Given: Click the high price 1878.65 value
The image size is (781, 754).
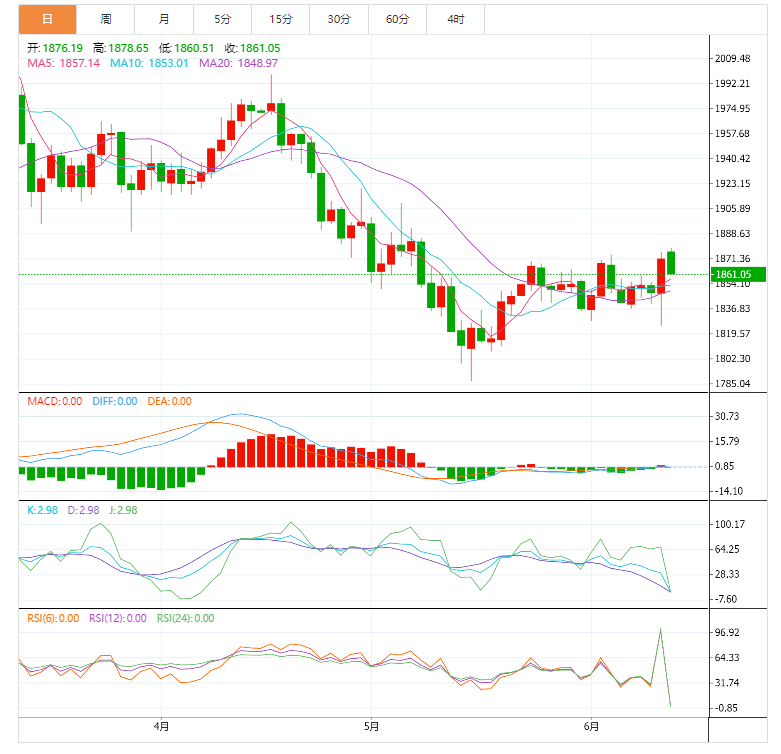Looking at the screenshot, I should [129, 48].
